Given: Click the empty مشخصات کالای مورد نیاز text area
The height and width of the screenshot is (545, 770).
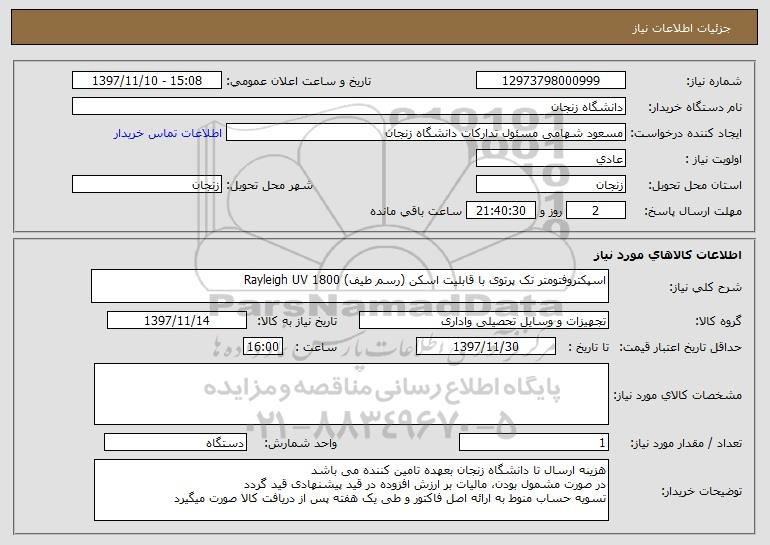Looking at the screenshot, I should (351, 394).
